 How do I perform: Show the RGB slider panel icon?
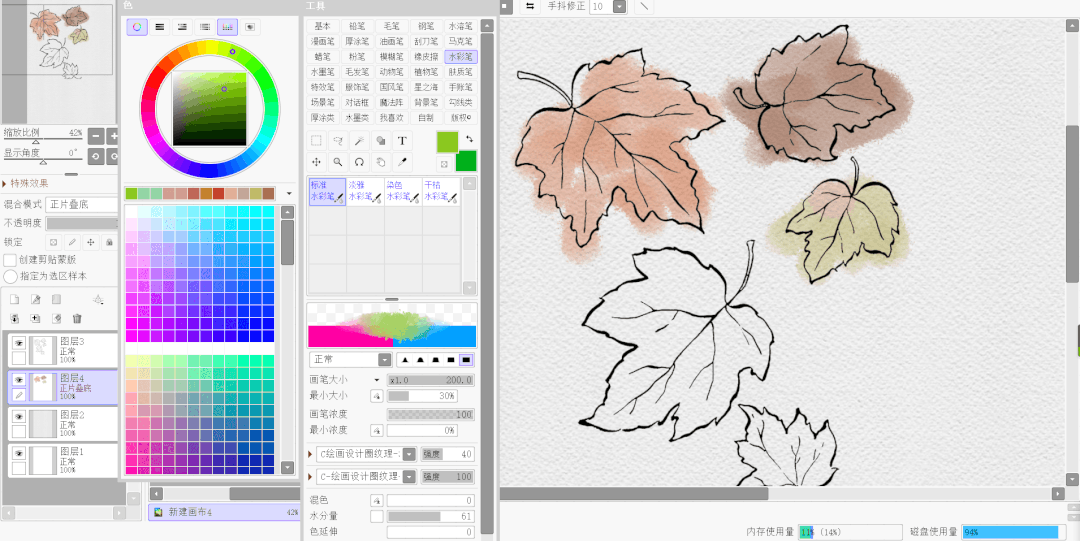(x=160, y=27)
